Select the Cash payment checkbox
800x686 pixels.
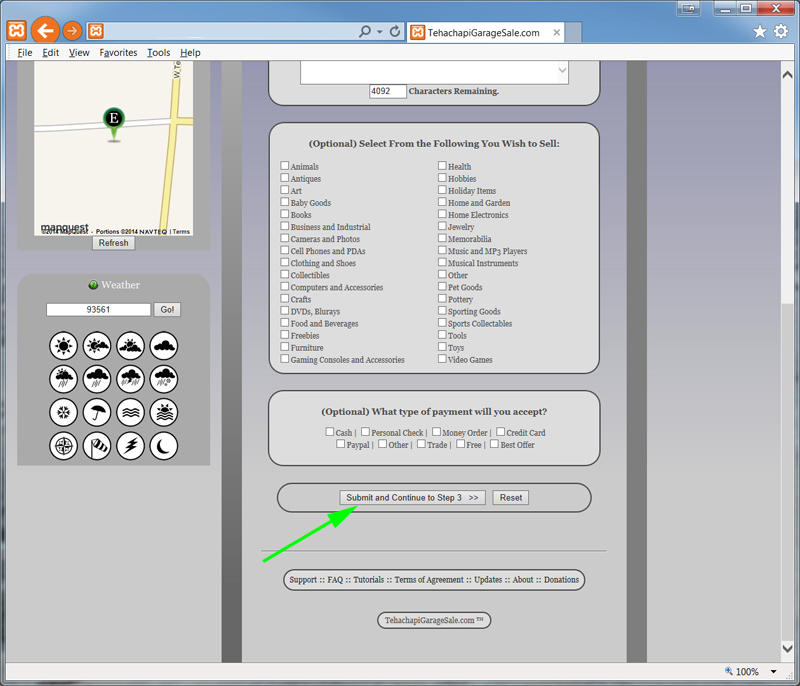tap(330, 431)
